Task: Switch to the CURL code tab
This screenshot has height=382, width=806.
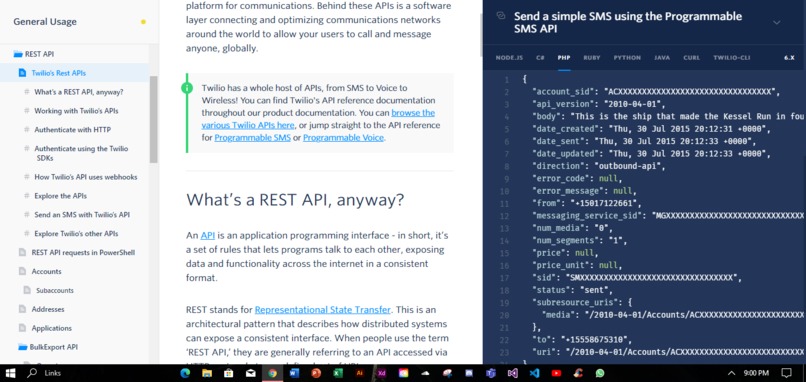Action: 691,58
